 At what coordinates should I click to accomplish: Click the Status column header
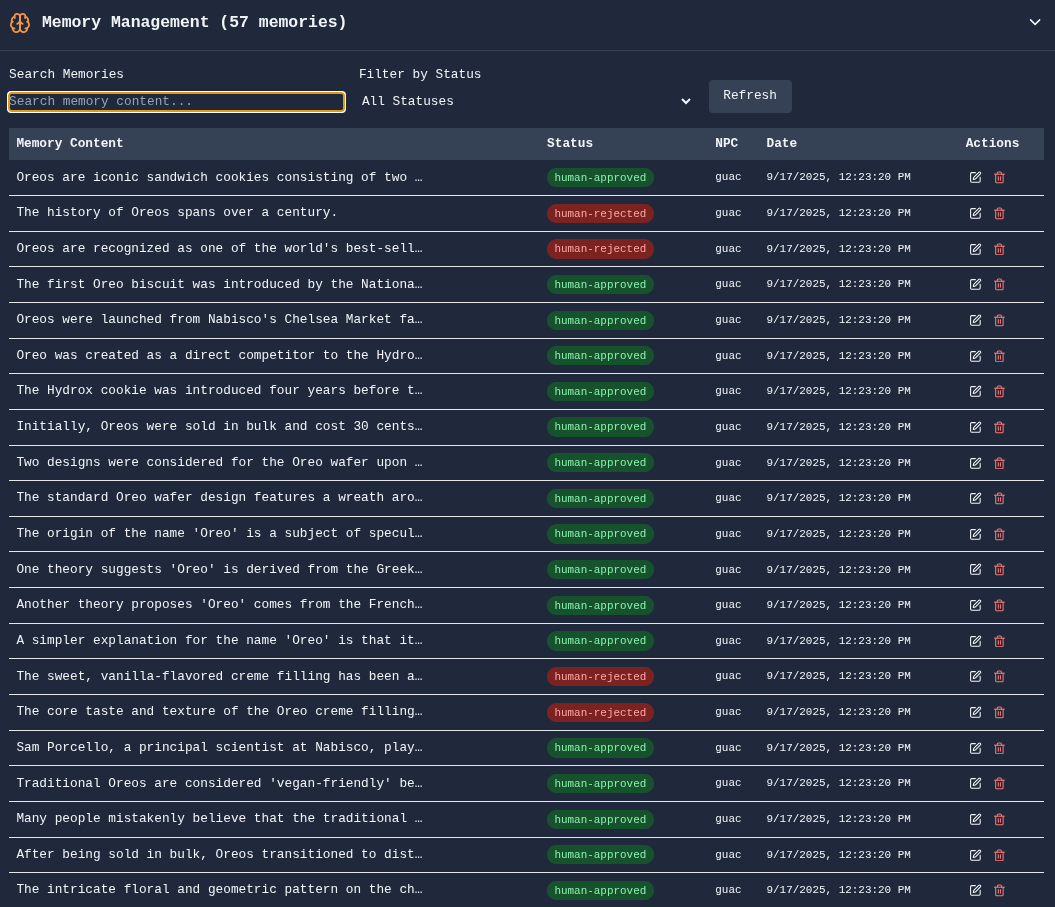click(570, 143)
